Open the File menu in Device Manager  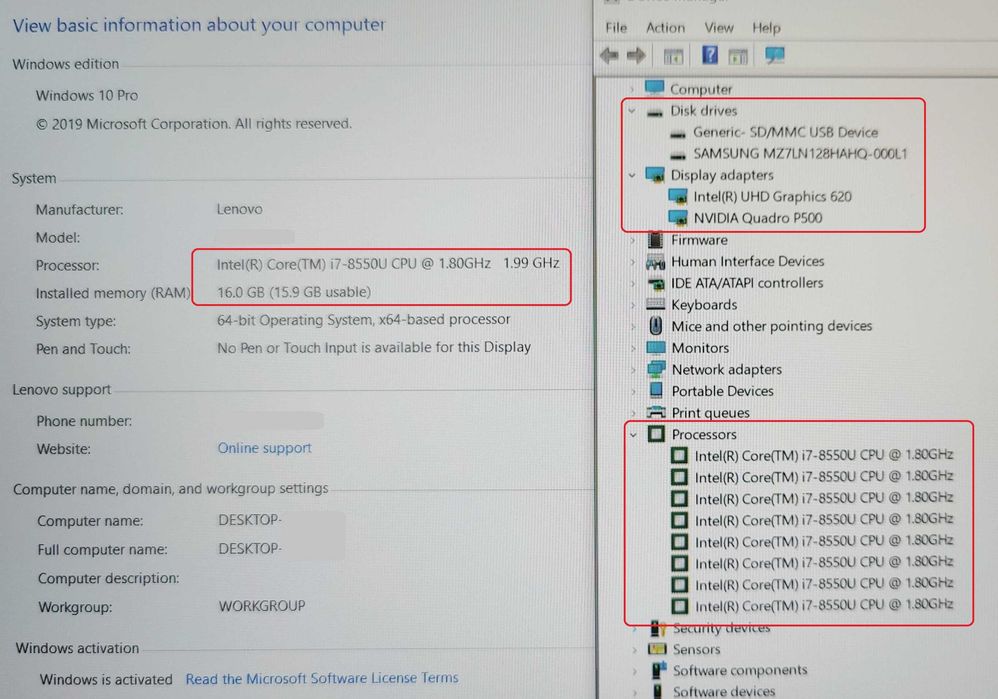pos(615,28)
